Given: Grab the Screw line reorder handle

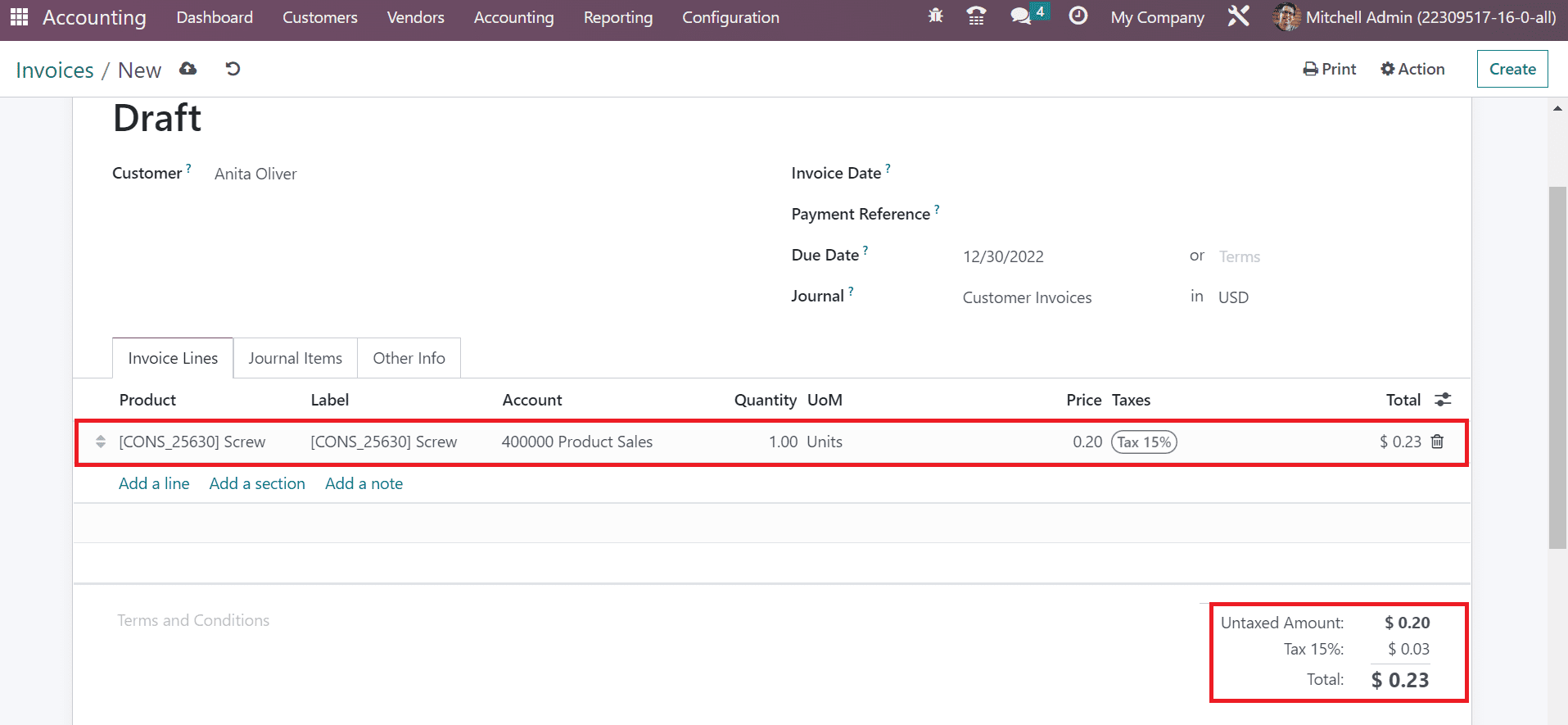Looking at the screenshot, I should [x=101, y=442].
